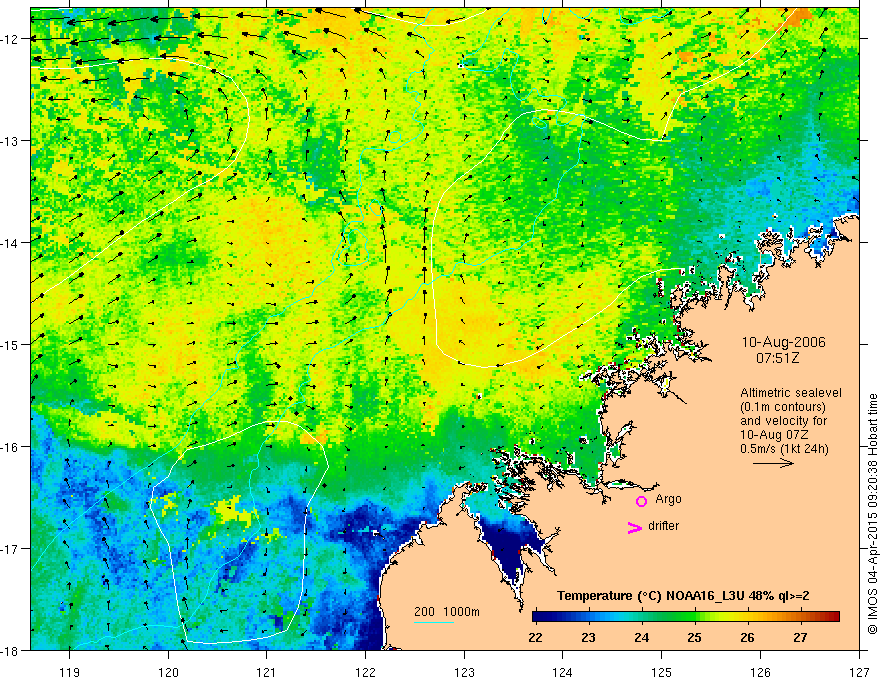Click the longitude axis label 119
Screen dimensions: 880x680
tap(70, 672)
